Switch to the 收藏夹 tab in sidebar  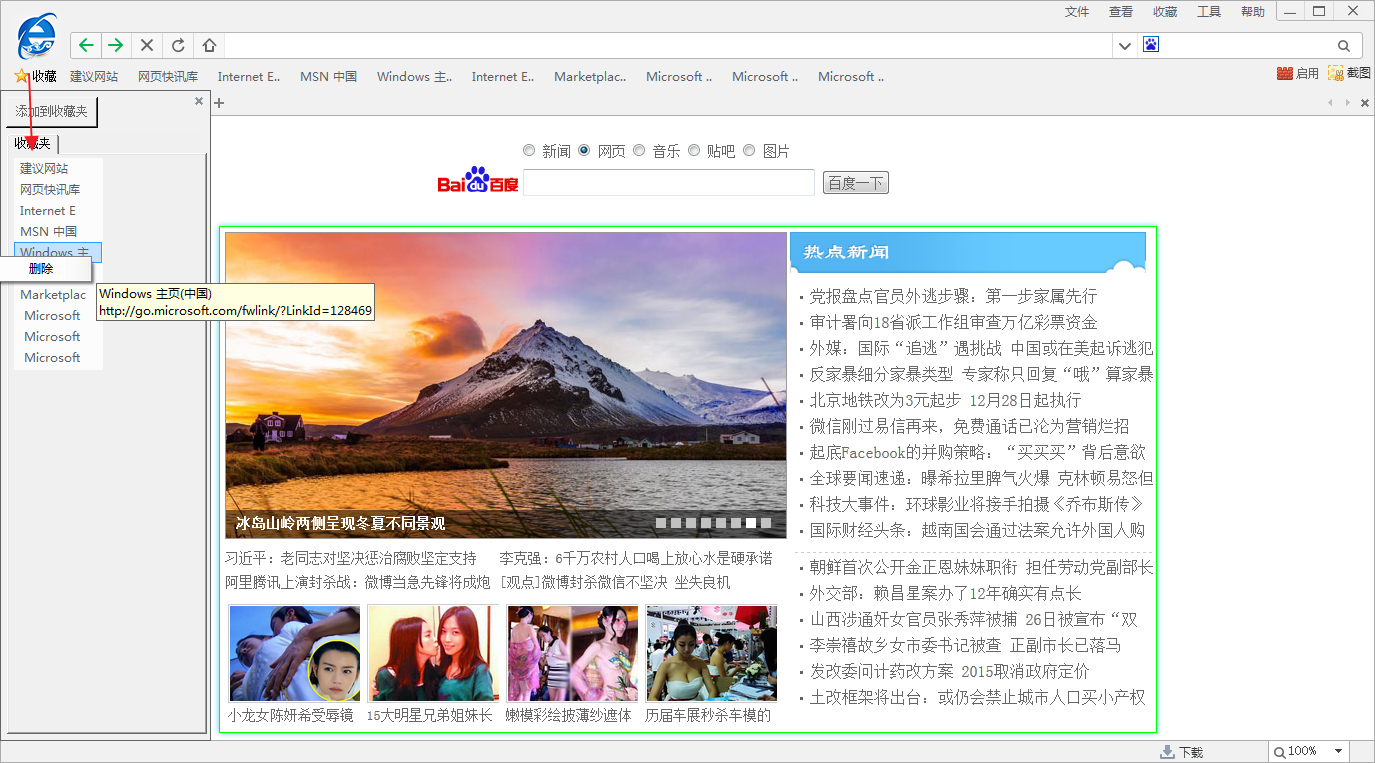[32, 144]
